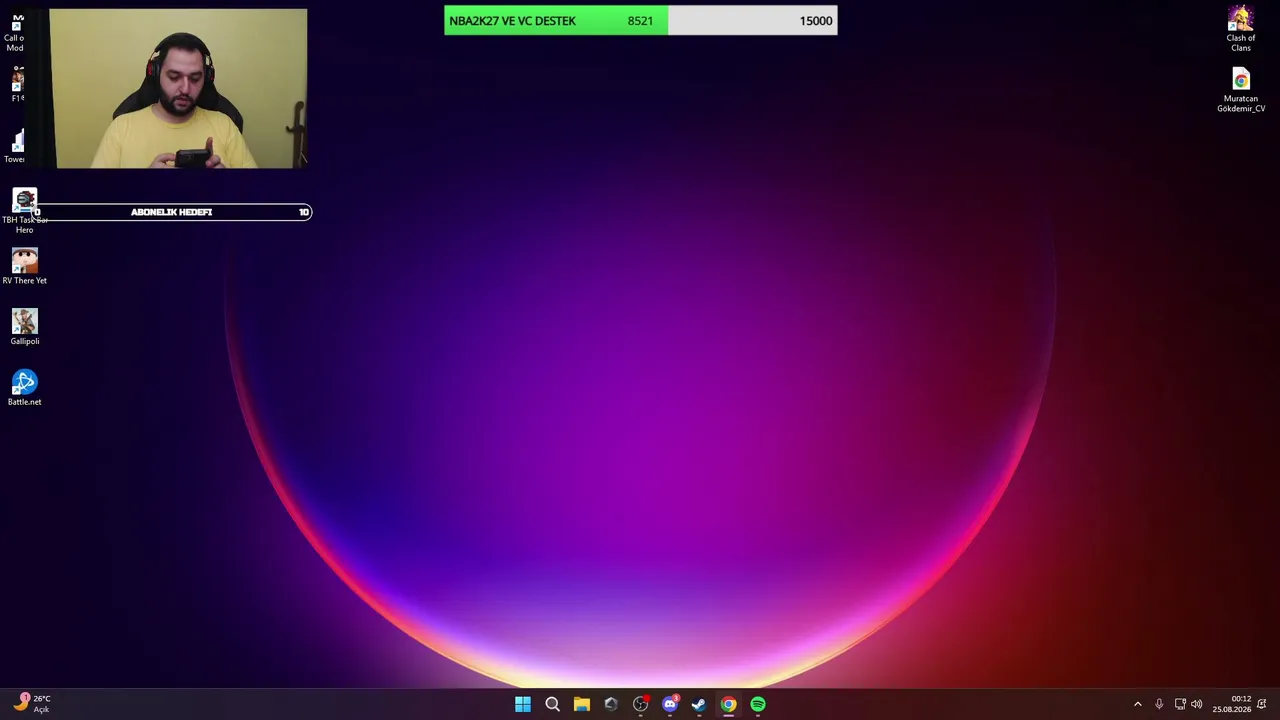
Task: Open the notification bell in the tray
Action: 1262,704
